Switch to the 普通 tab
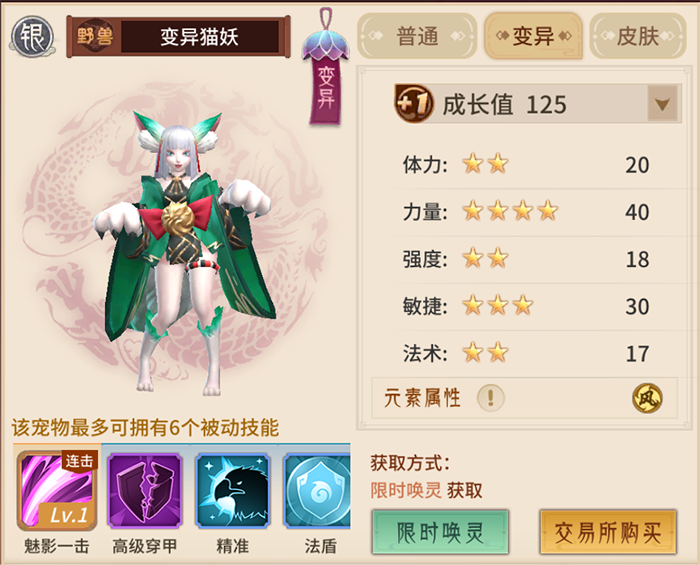The image size is (700, 565). [417, 36]
